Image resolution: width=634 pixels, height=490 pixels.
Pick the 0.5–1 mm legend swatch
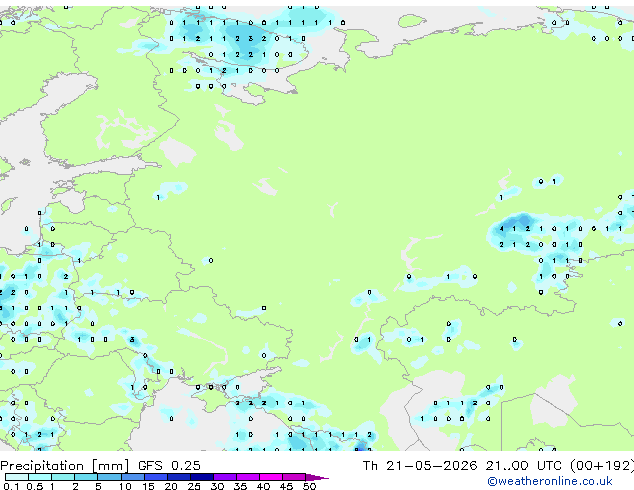(x=40, y=477)
